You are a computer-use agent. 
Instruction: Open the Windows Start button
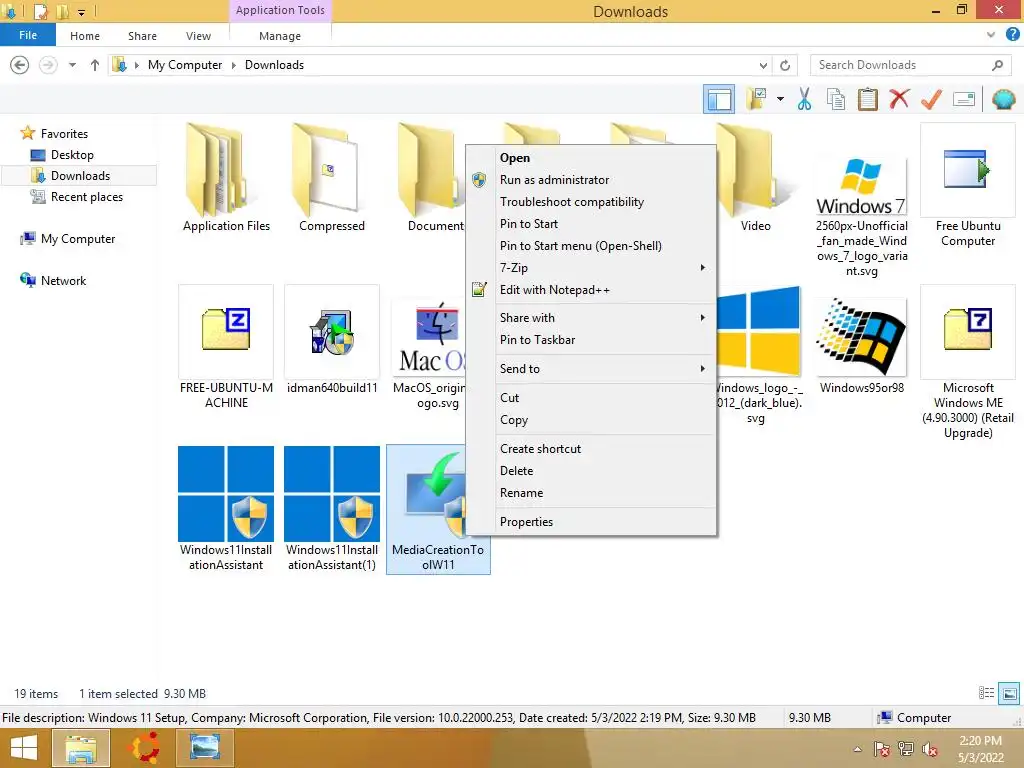click(x=24, y=748)
